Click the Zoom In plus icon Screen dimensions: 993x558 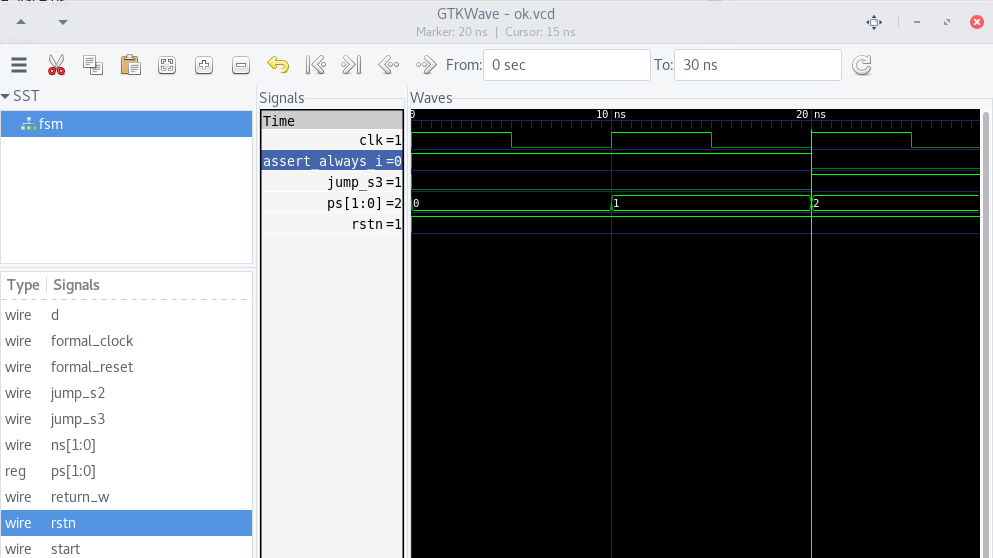coord(204,65)
